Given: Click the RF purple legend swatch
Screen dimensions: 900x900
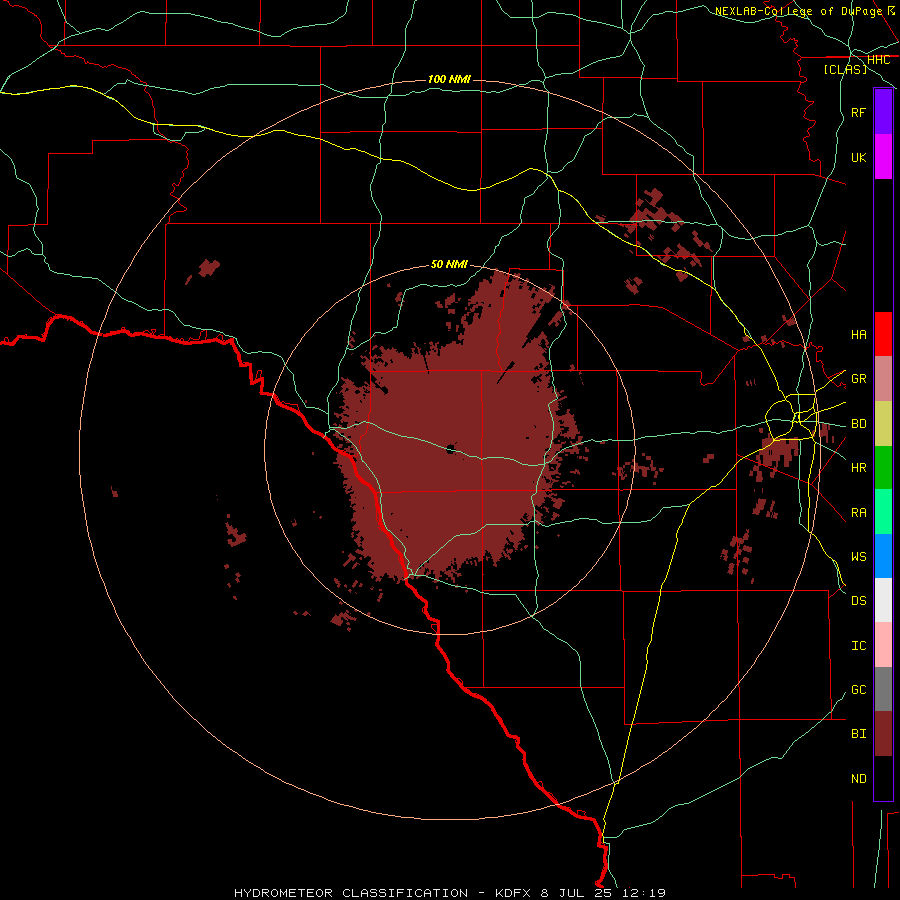Looking at the screenshot, I should click(883, 112).
